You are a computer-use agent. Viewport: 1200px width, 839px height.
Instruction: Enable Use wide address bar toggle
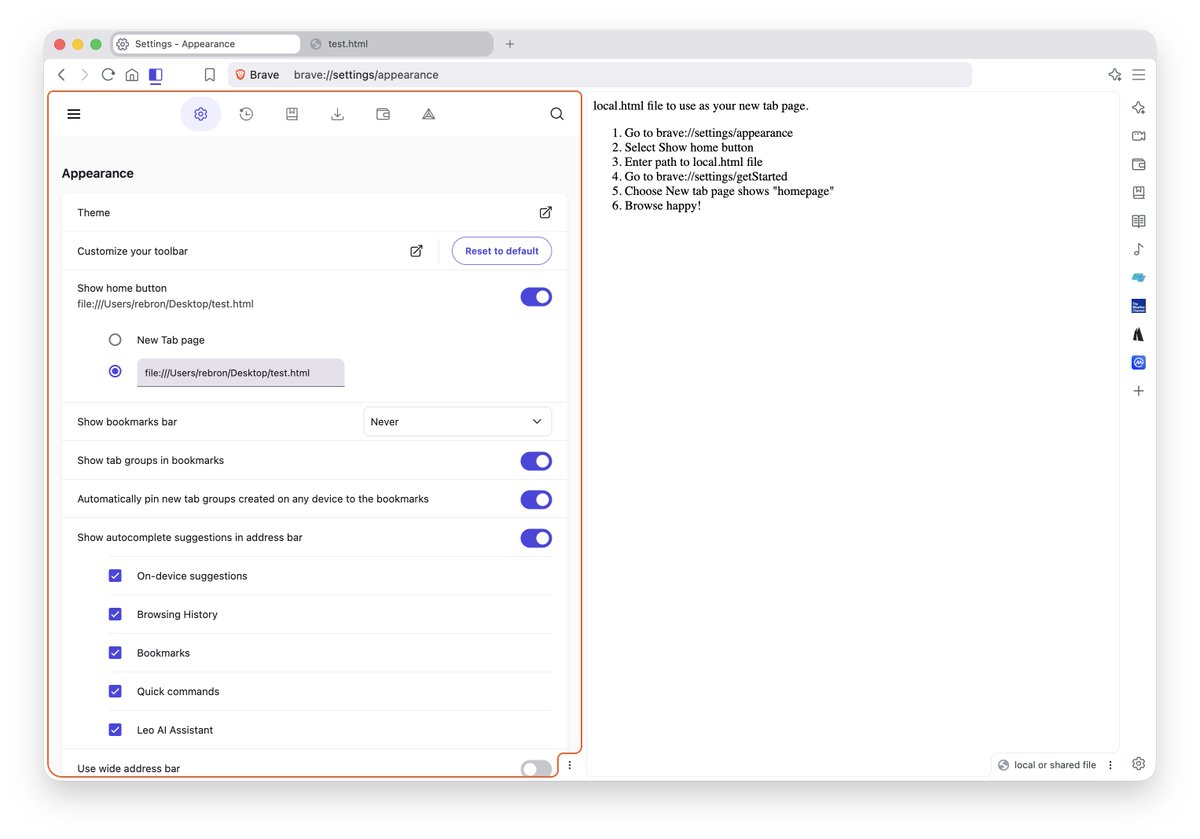tap(536, 768)
